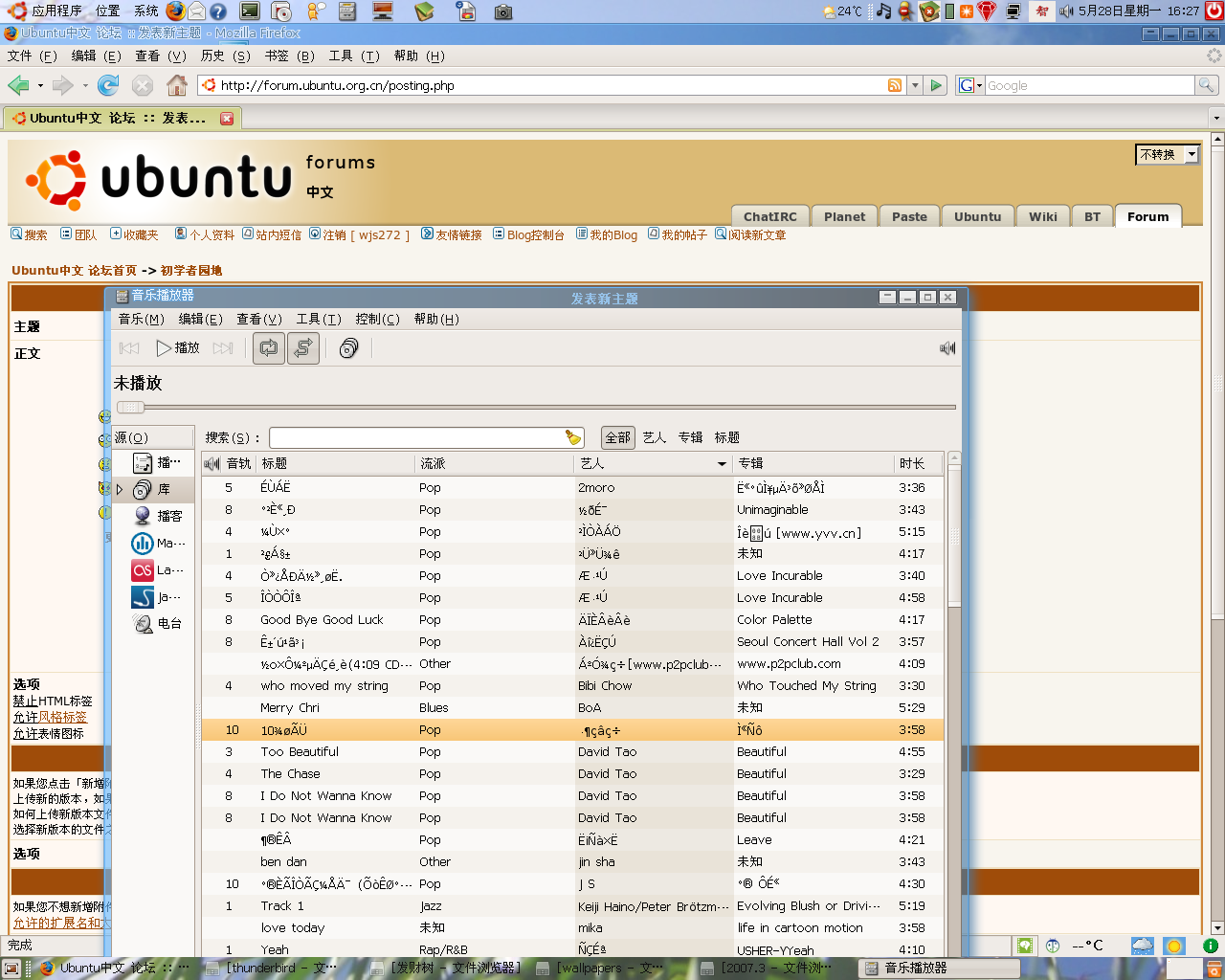
Task: Select the Last.fm source icon in sidebar
Action: pos(143,570)
